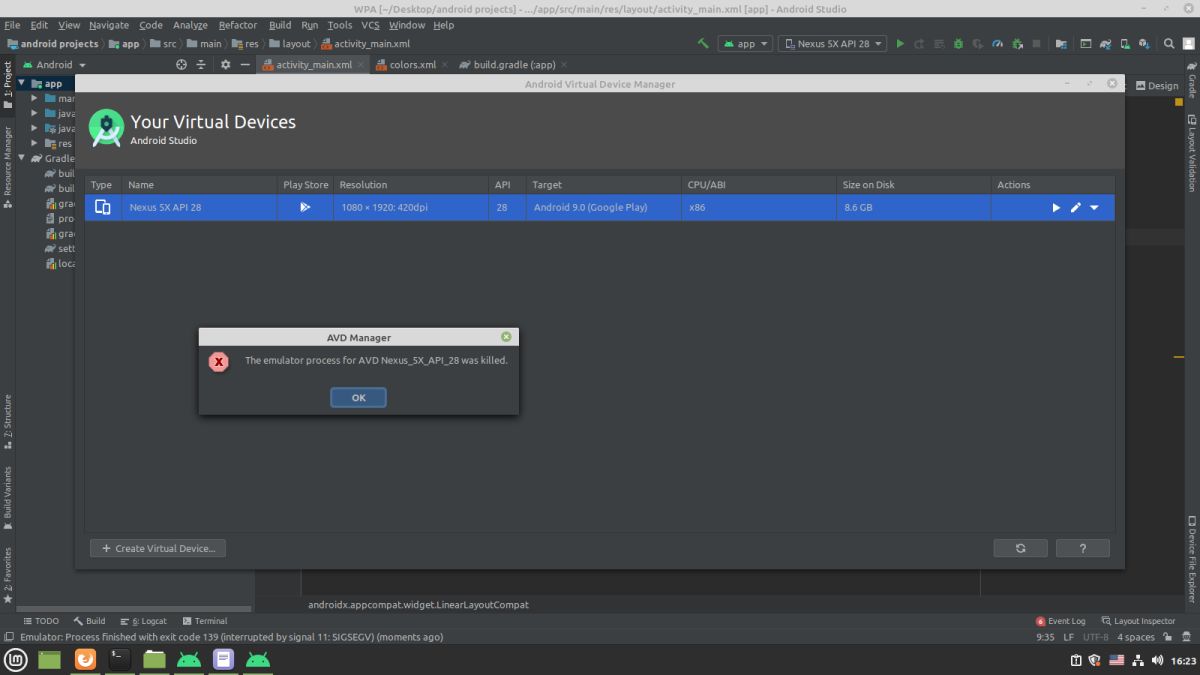1200x675 pixels.
Task: Open the Android project view dropdown
Action: pos(54,64)
